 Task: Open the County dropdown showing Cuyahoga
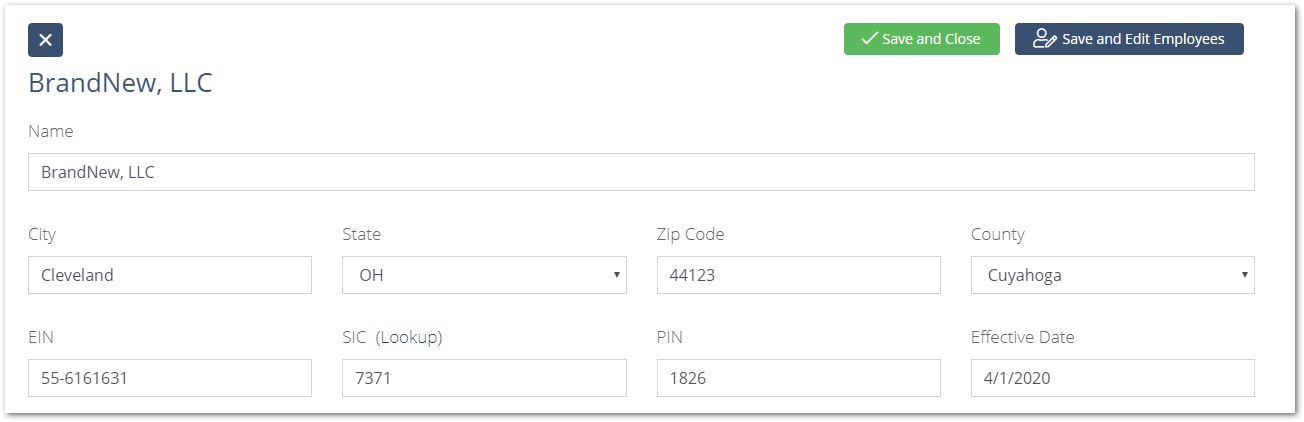point(1112,275)
